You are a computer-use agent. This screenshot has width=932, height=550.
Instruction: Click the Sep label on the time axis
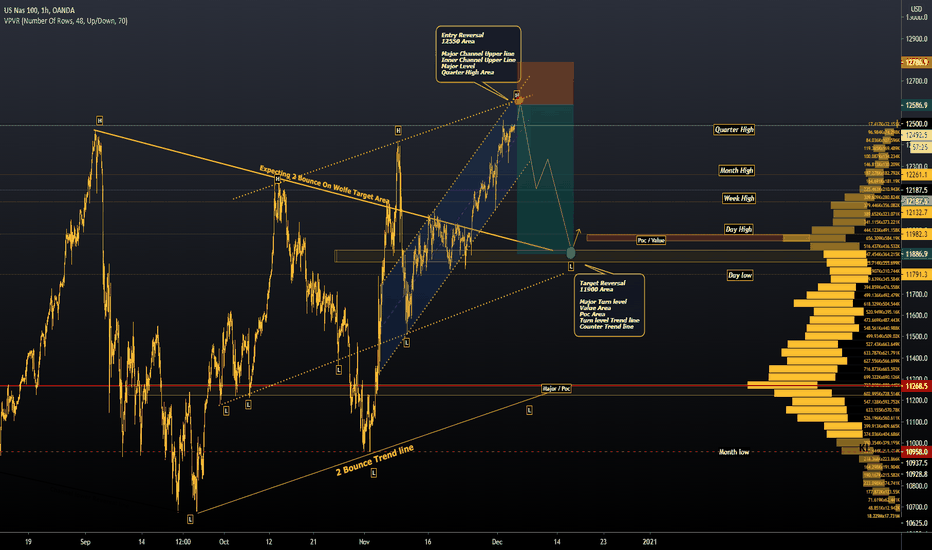tap(86, 542)
